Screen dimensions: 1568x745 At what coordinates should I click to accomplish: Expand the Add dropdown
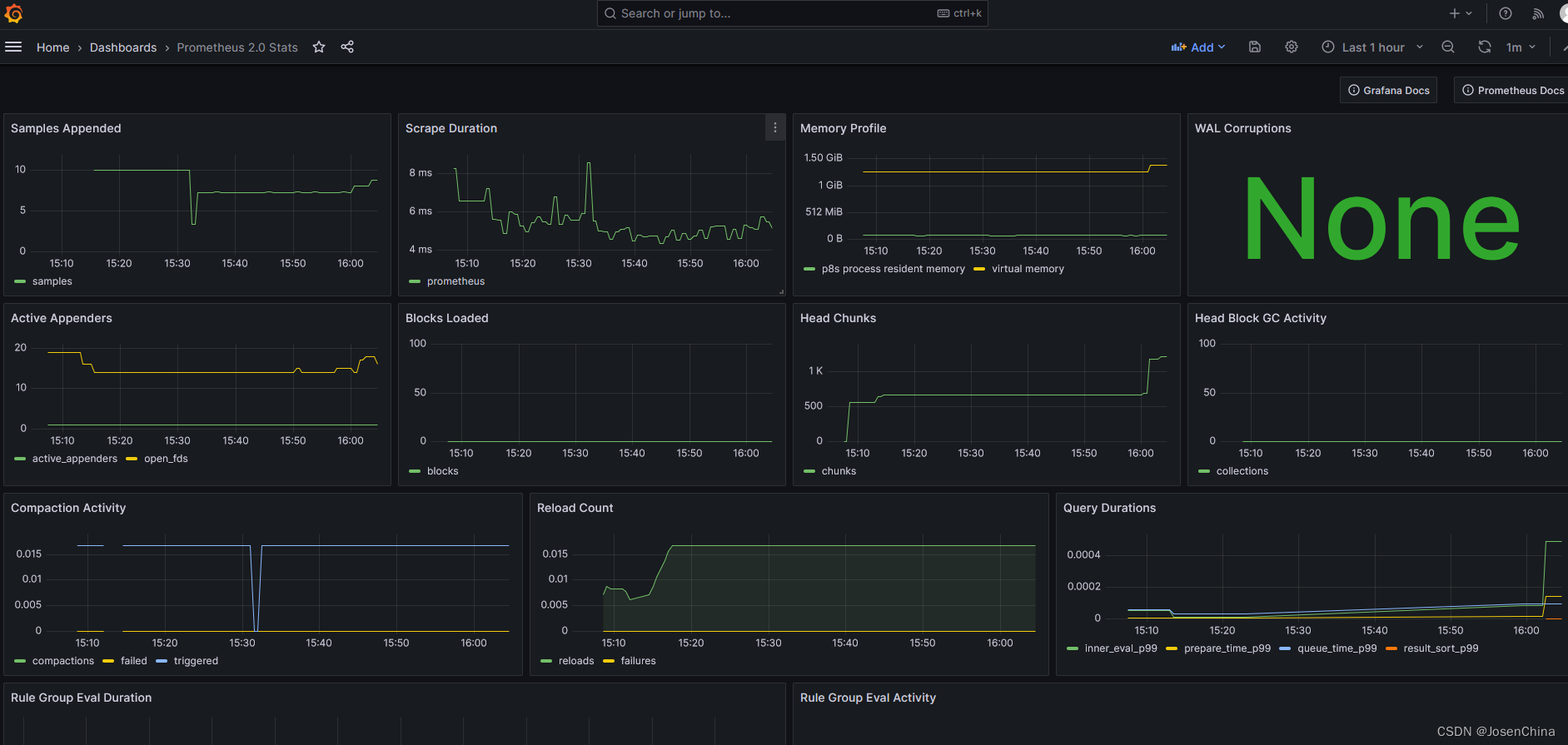[1198, 47]
